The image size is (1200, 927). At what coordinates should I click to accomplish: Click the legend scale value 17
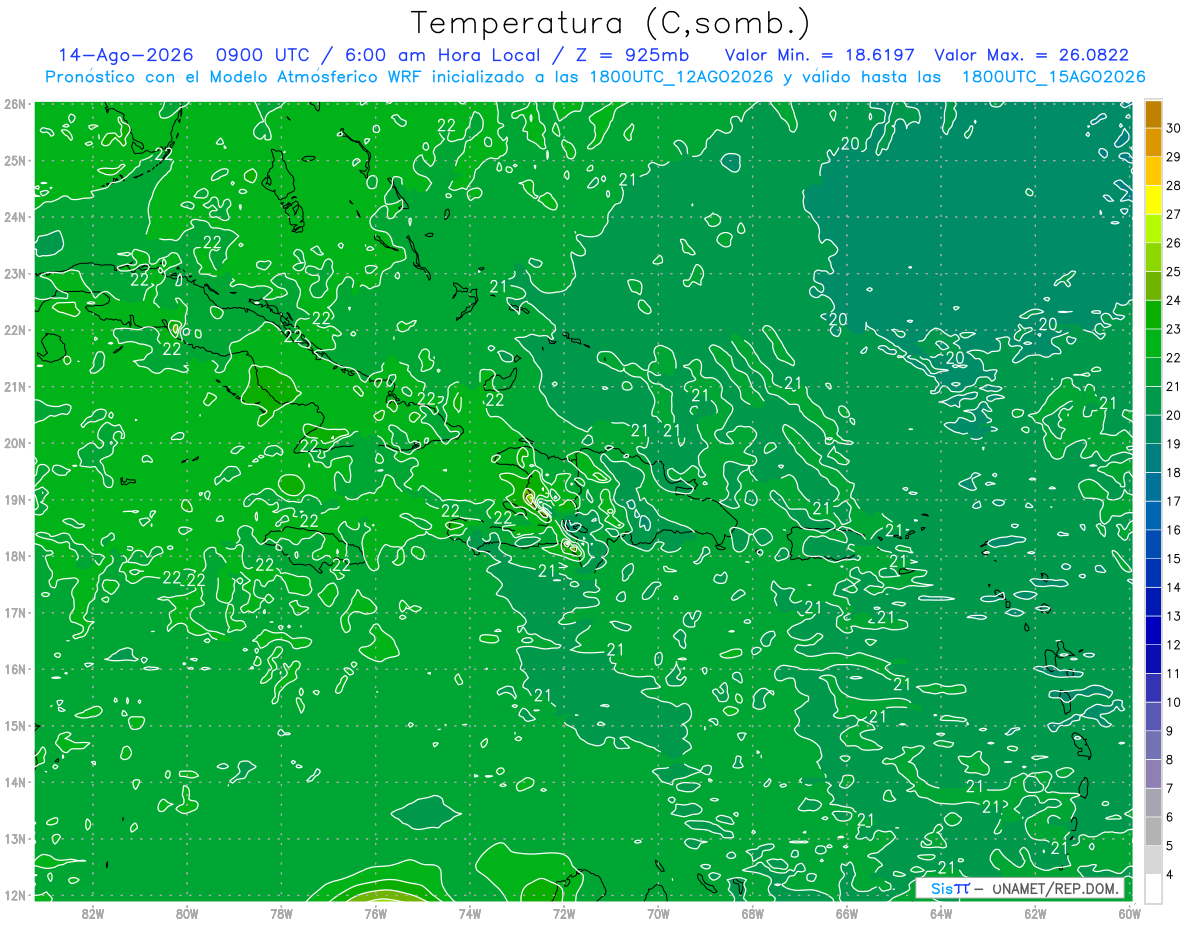(x=1174, y=502)
